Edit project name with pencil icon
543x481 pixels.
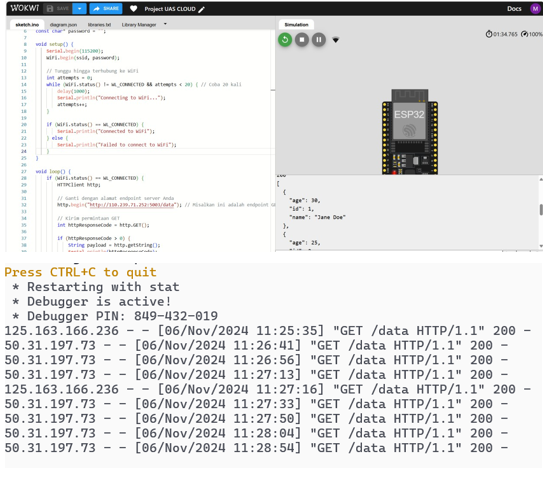click(201, 9)
